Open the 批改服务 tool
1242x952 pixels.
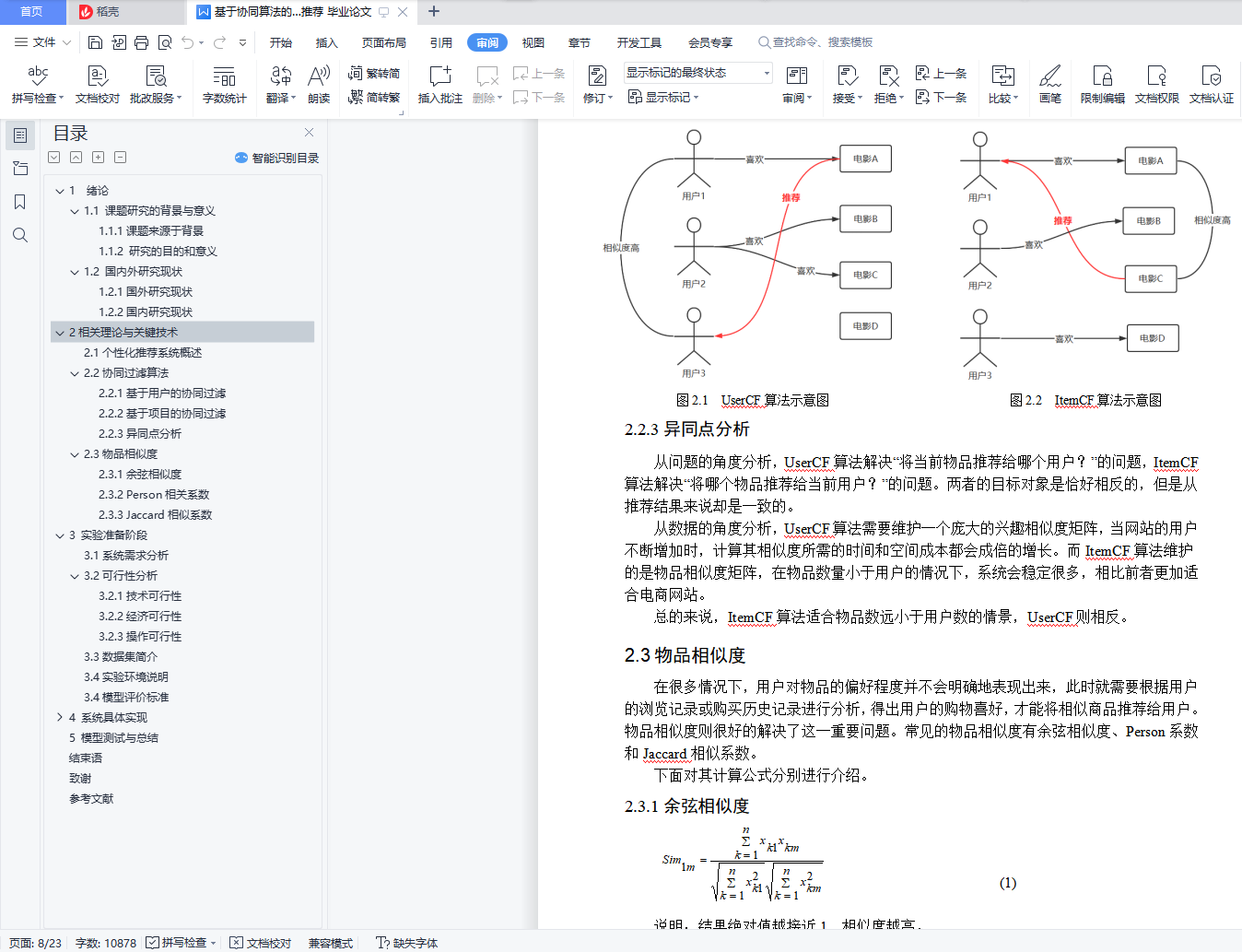coord(156,84)
